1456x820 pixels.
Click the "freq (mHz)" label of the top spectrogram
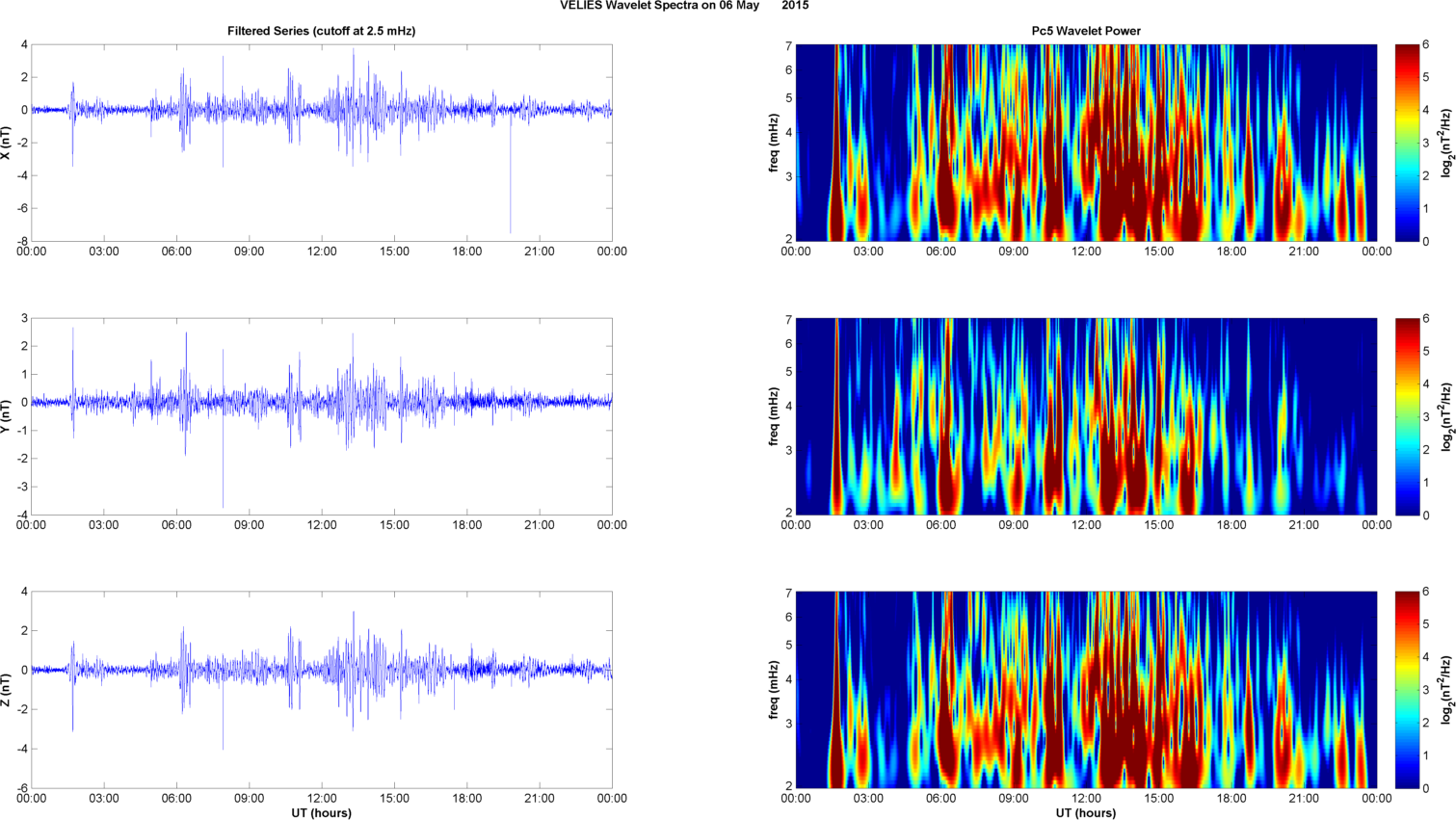pos(774,143)
